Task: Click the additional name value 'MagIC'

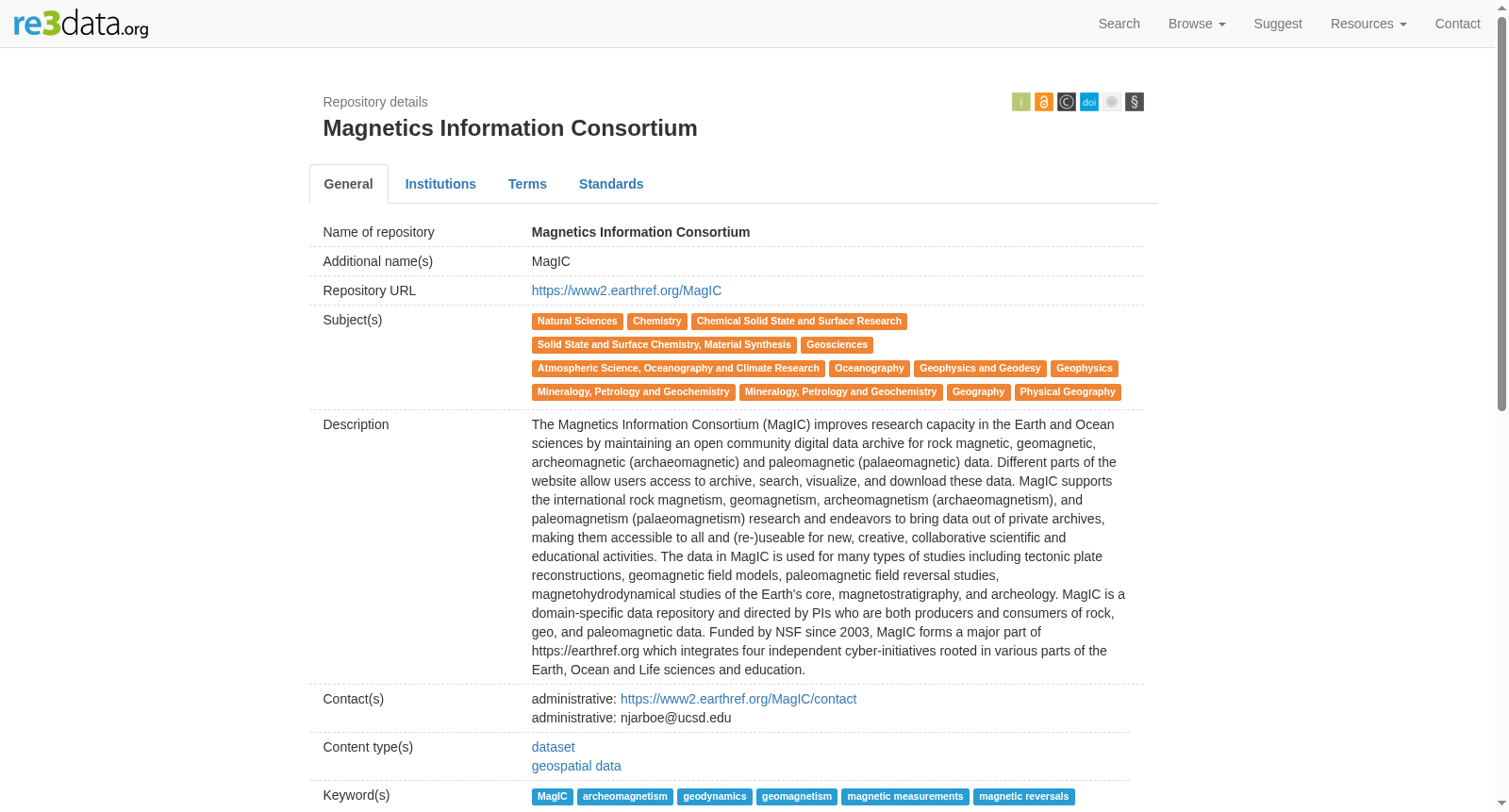Action: [x=551, y=261]
